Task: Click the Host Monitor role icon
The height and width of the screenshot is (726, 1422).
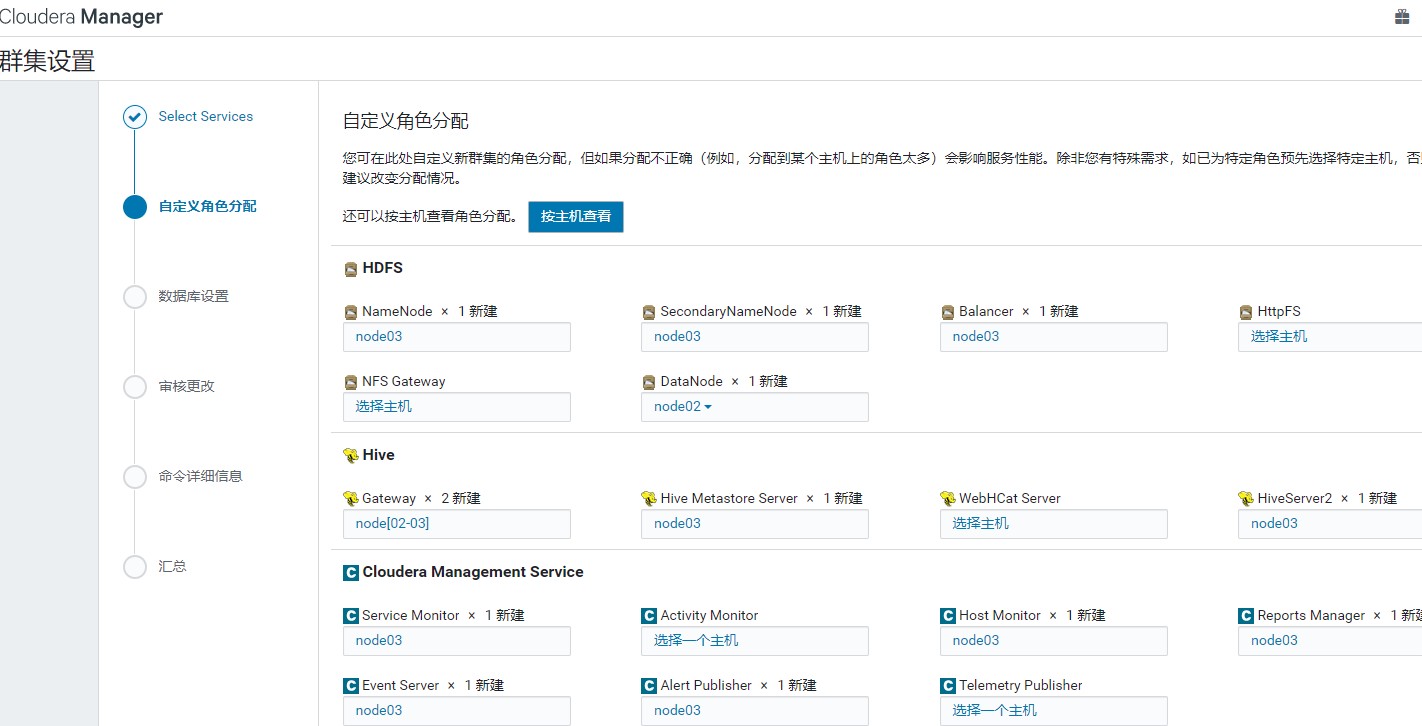Action: pos(948,616)
